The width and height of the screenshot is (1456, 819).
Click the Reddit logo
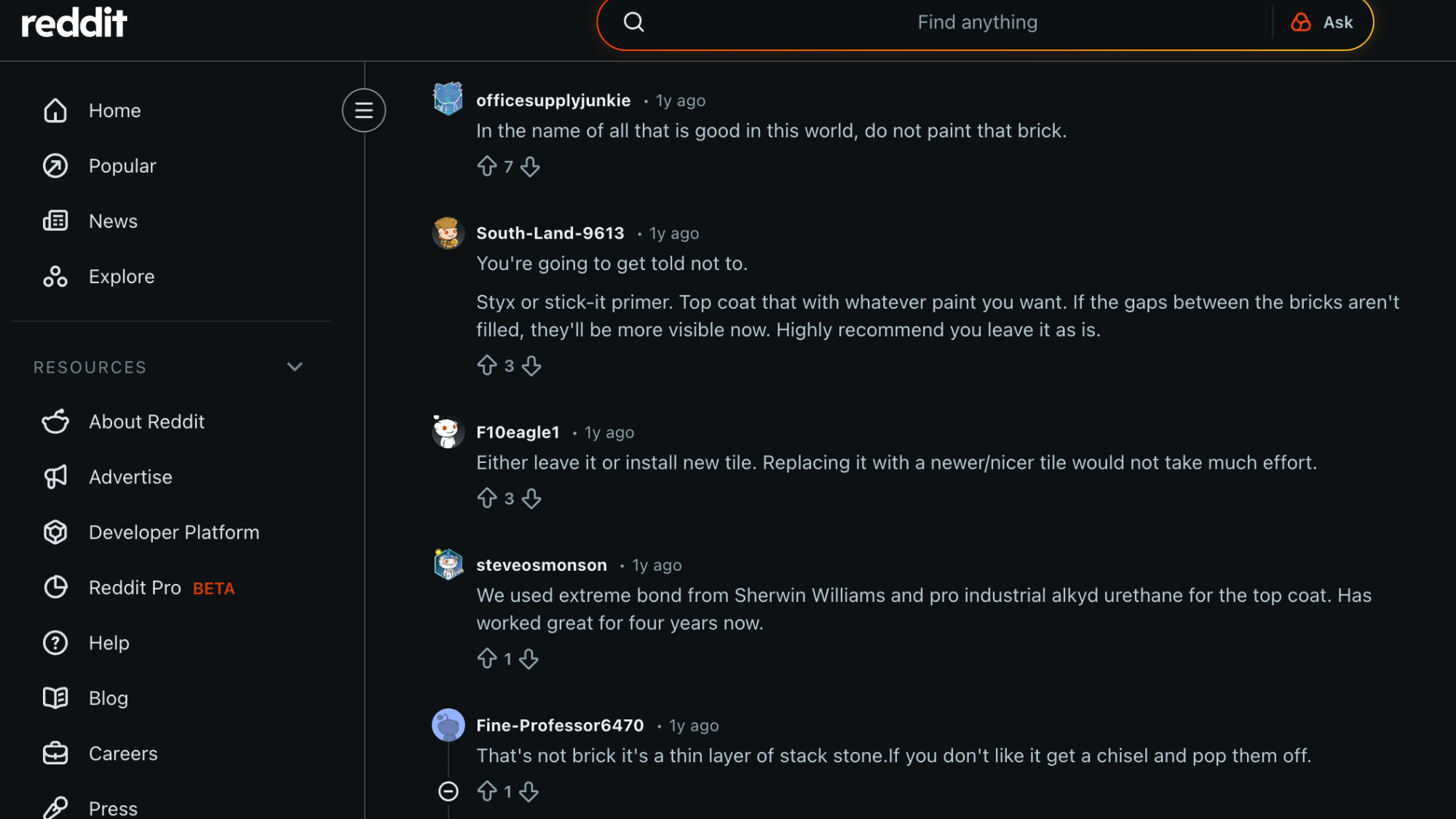(74, 23)
